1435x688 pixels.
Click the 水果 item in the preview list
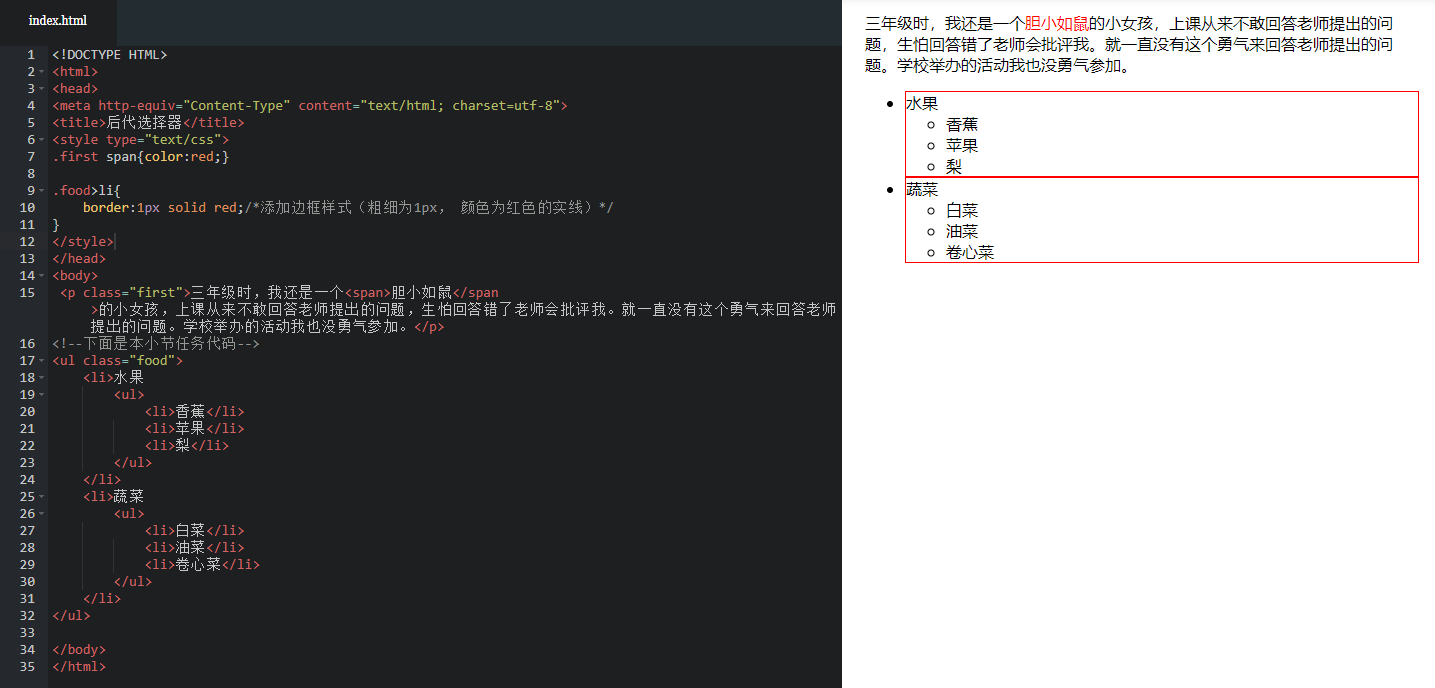[x=923, y=103]
